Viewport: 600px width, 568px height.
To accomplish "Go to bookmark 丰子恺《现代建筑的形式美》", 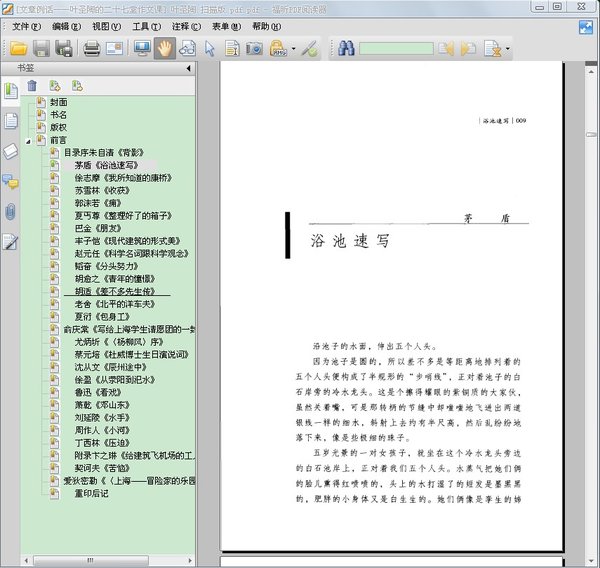I will point(127,241).
